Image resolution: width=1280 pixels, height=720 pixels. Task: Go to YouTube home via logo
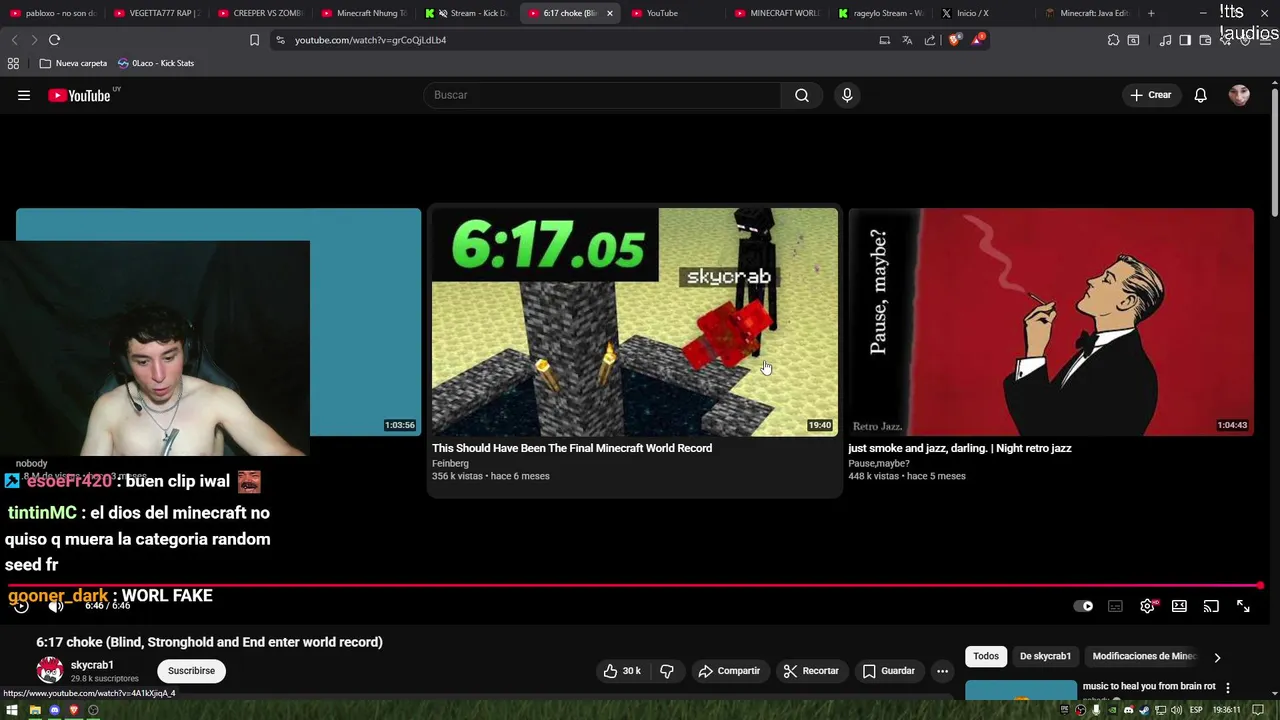79,95
